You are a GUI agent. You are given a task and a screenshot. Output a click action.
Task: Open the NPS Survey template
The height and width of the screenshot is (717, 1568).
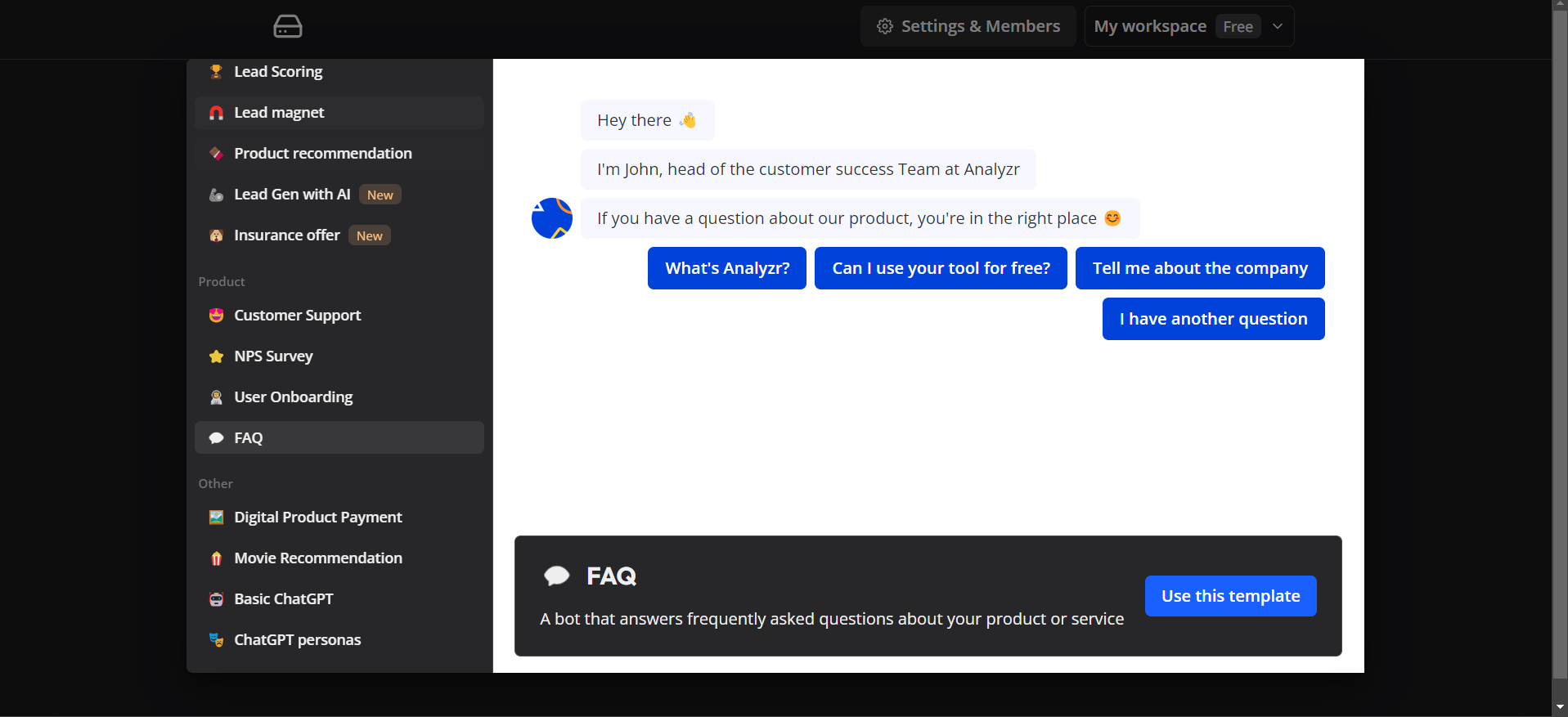click(339, 356)
